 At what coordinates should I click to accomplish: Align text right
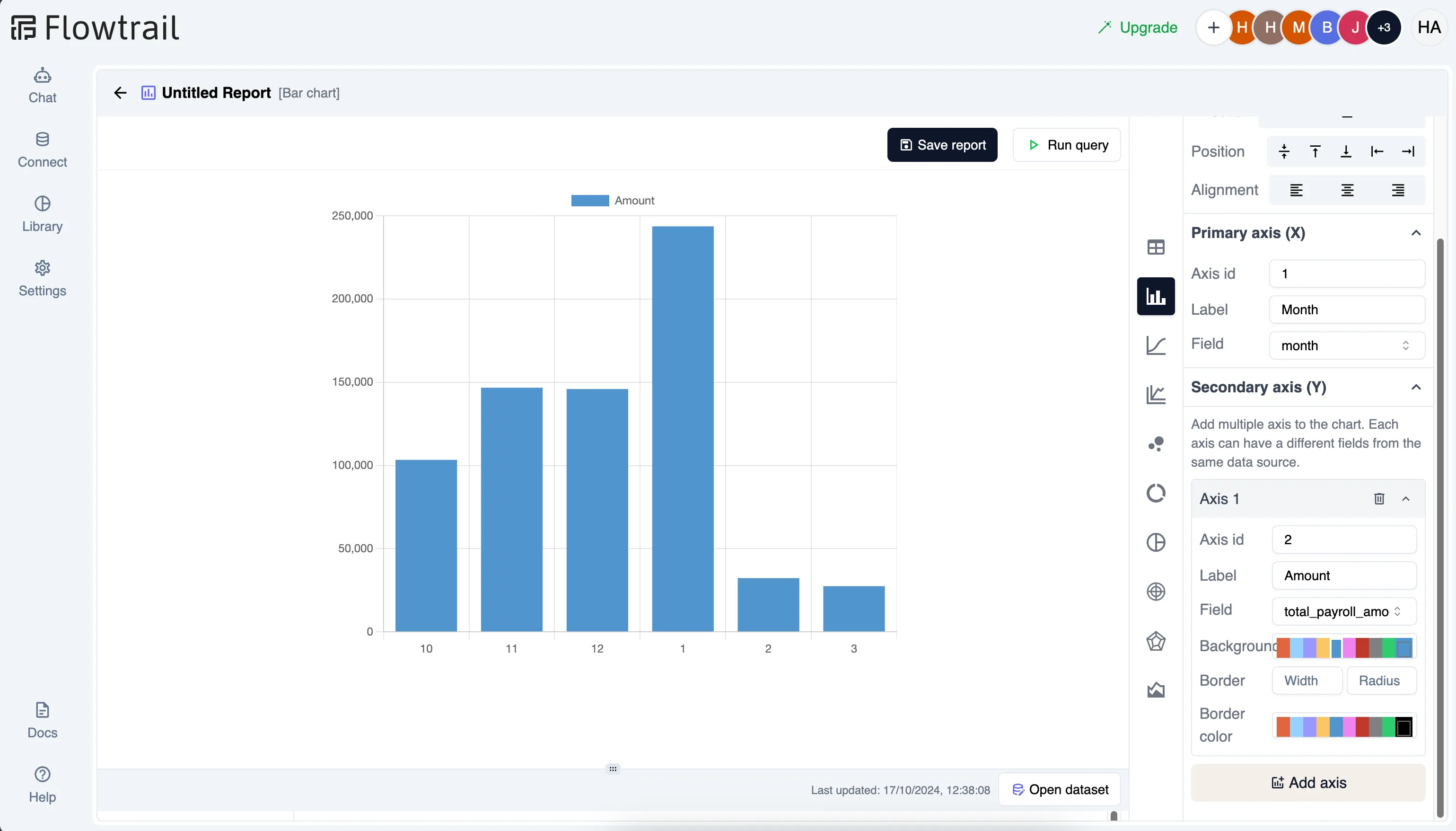[1398, 190]
